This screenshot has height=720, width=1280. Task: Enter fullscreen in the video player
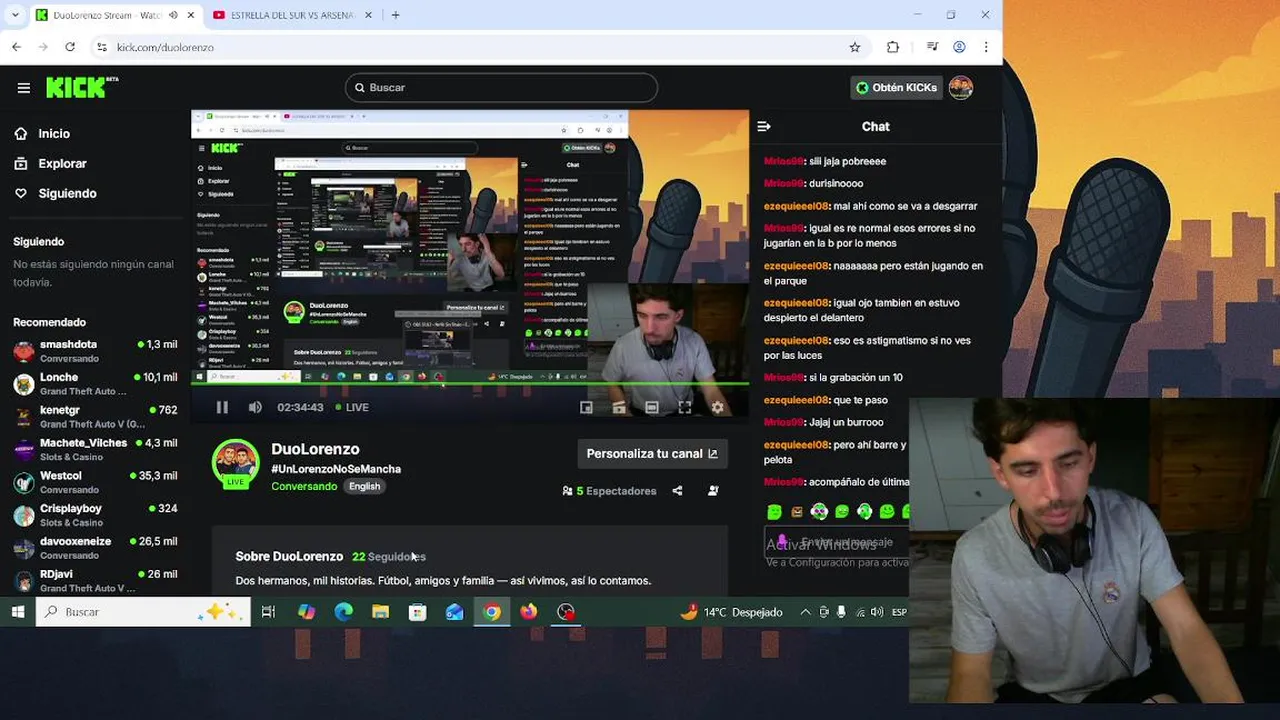pos(685,407)
